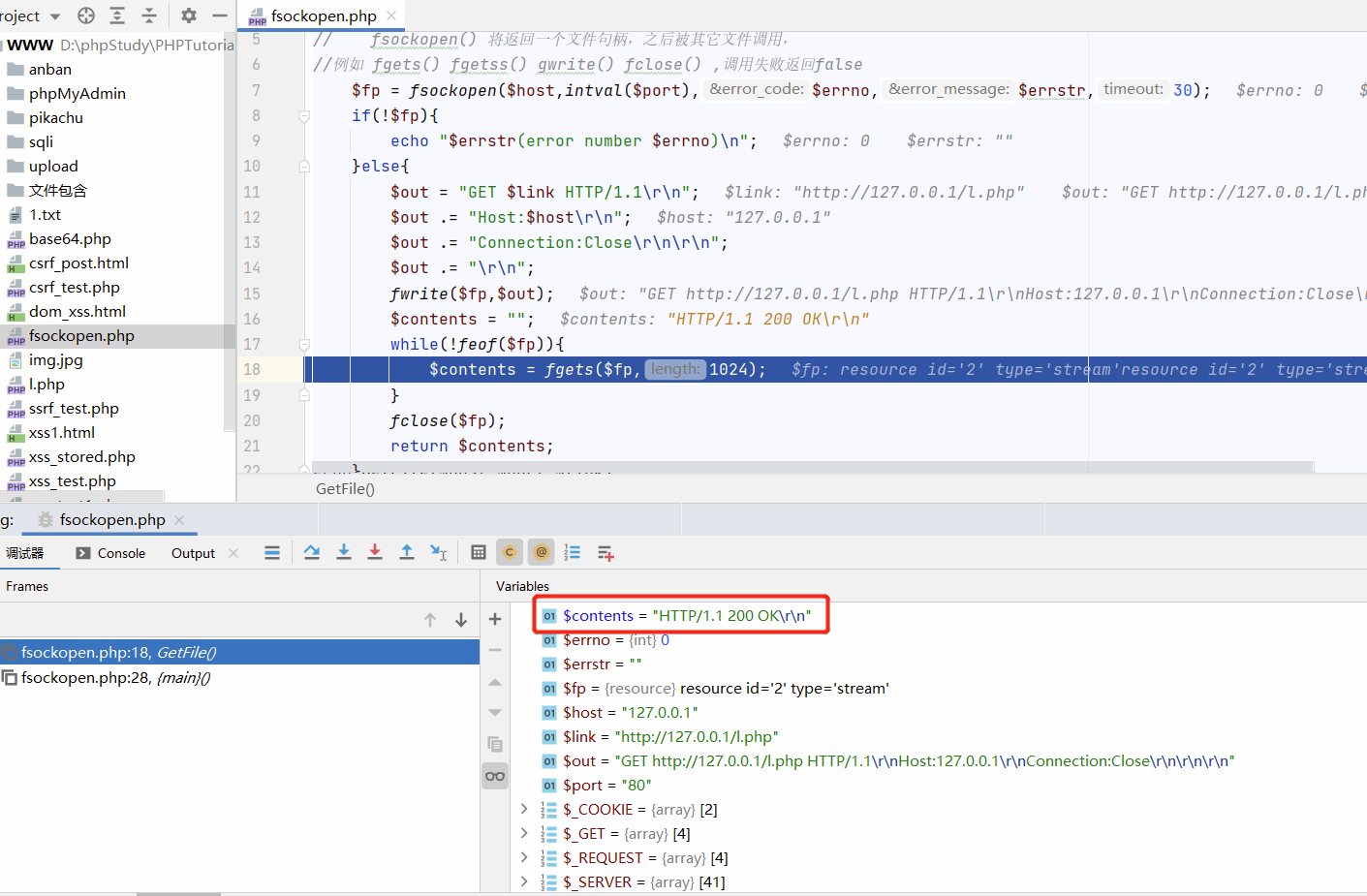Select frame fsockopen.php:28, {main}()

[x=239, y=677]
